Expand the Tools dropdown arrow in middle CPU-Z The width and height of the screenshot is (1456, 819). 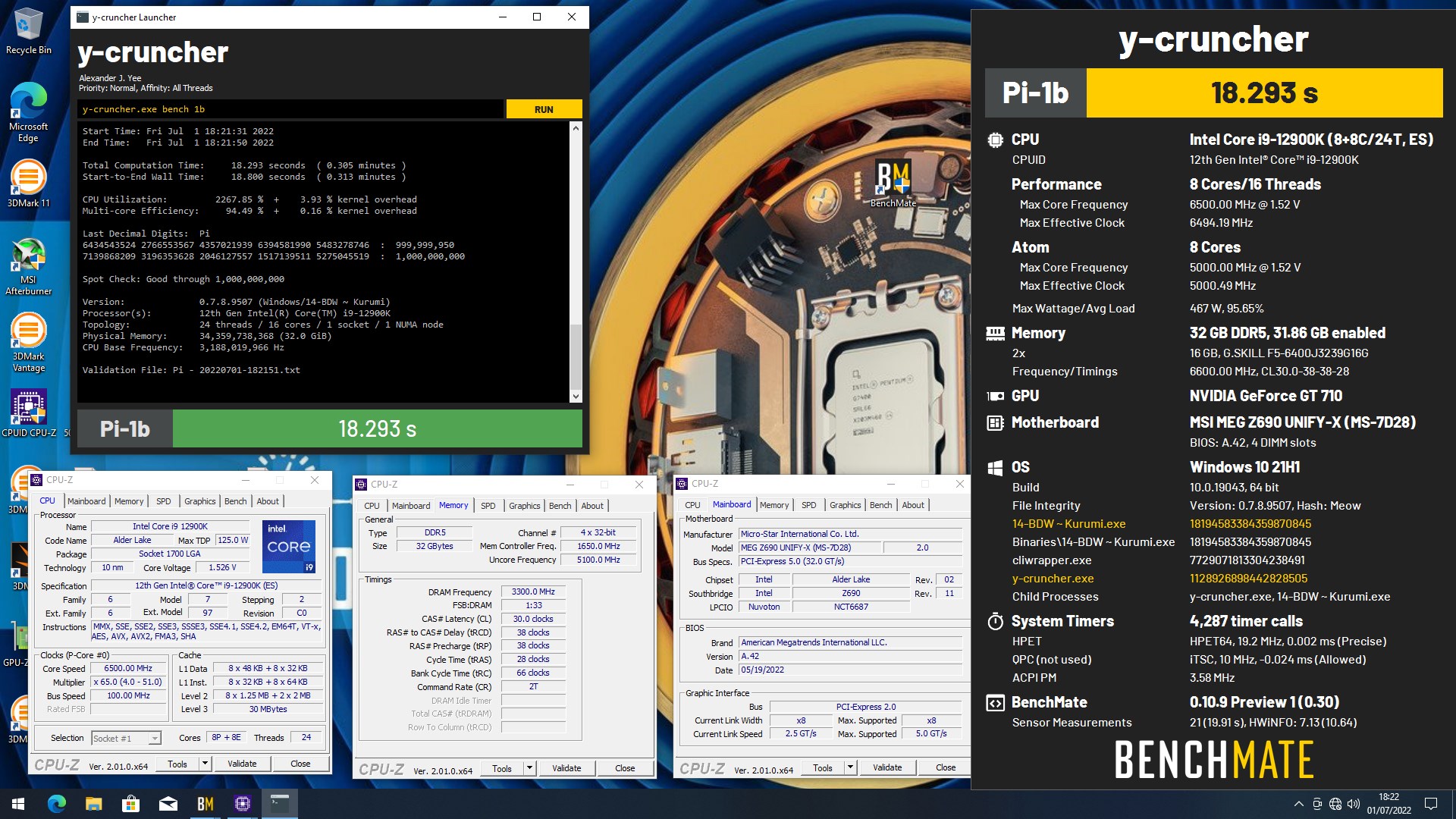[x=529, y=768]
